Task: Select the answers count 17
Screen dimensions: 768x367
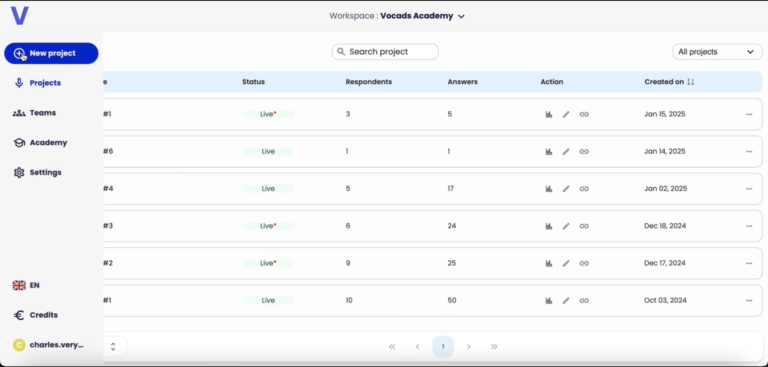Action: tap(451, 189)
